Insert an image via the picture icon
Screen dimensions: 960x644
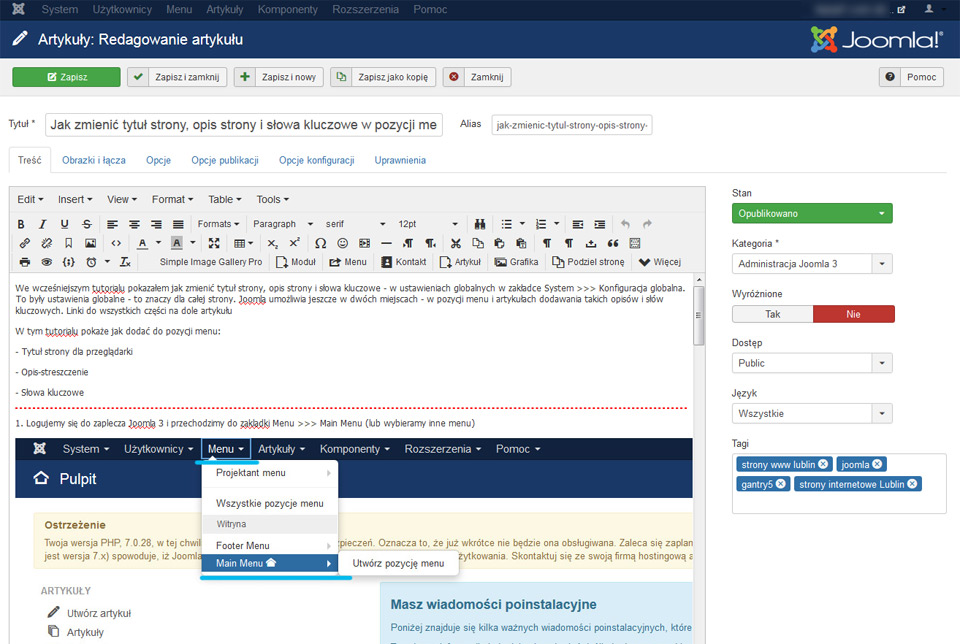pos(90,243)
